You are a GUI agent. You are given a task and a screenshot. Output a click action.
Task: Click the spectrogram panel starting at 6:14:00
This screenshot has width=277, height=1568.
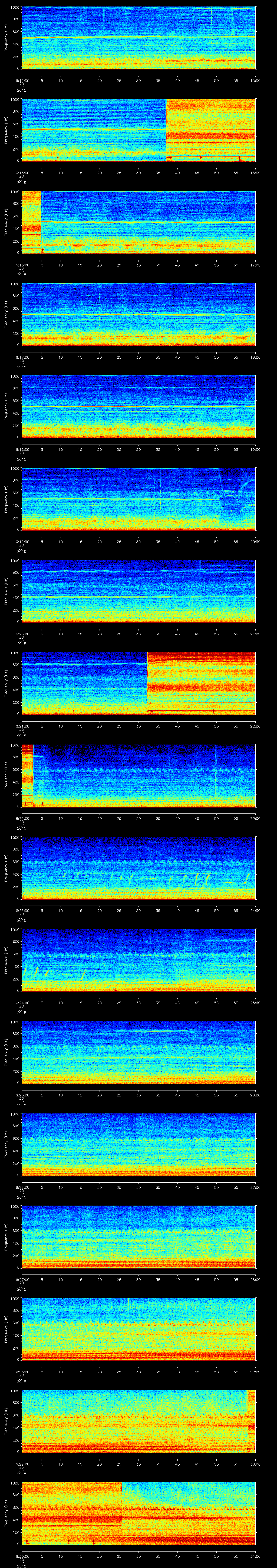pyautogui.click(x=138, y=38)
